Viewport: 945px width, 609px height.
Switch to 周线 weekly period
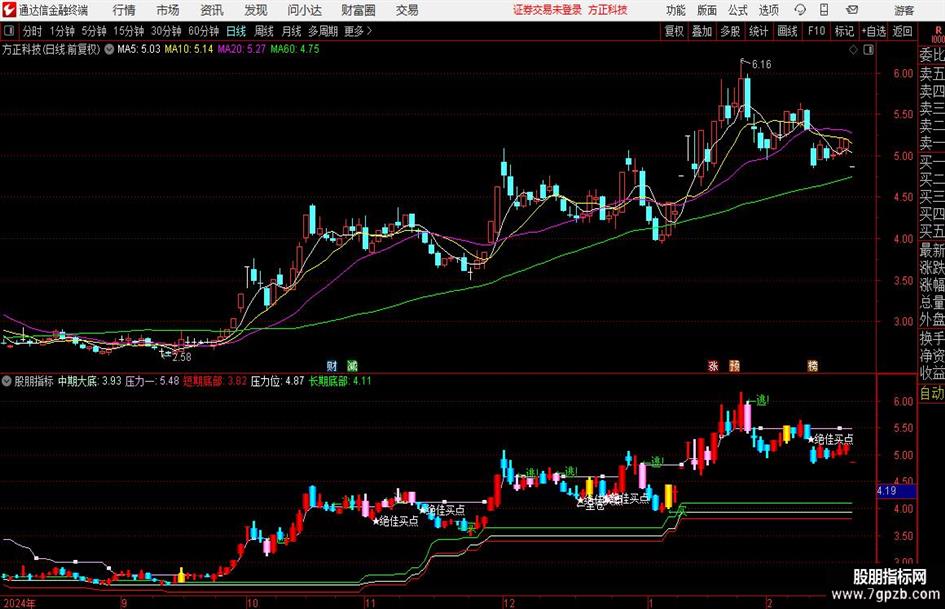point(264,31)
